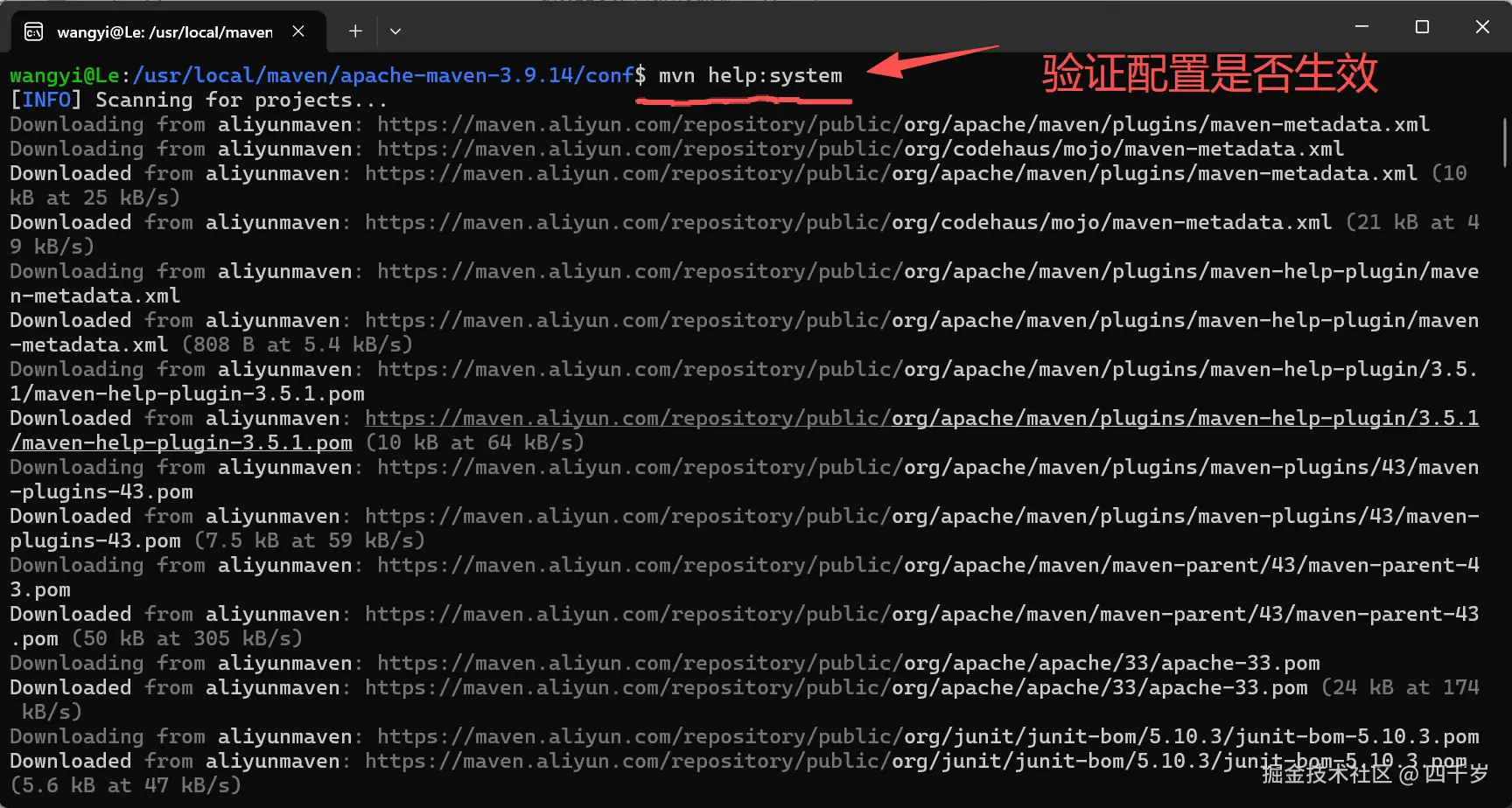Click the terminal icon on the wangyi@Le tab

pos(33,32)
